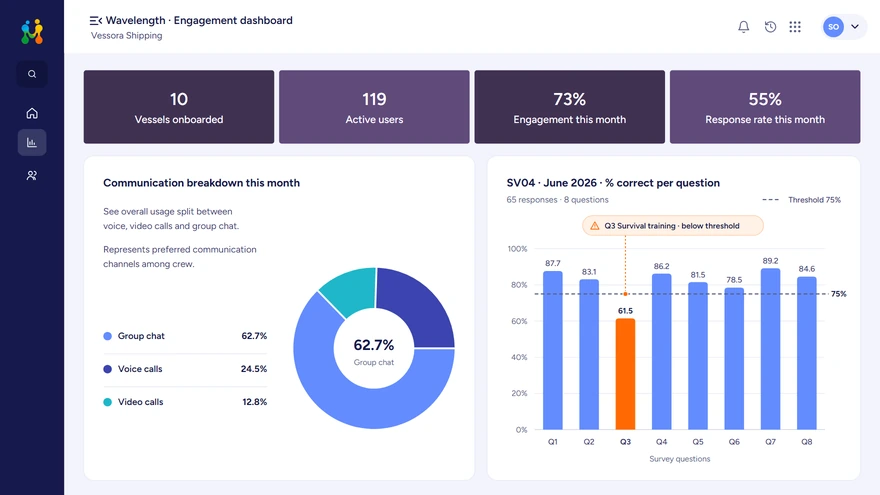Click the Group chat legend dot
This screenshot has width=880, height=495.
(108, 336)
